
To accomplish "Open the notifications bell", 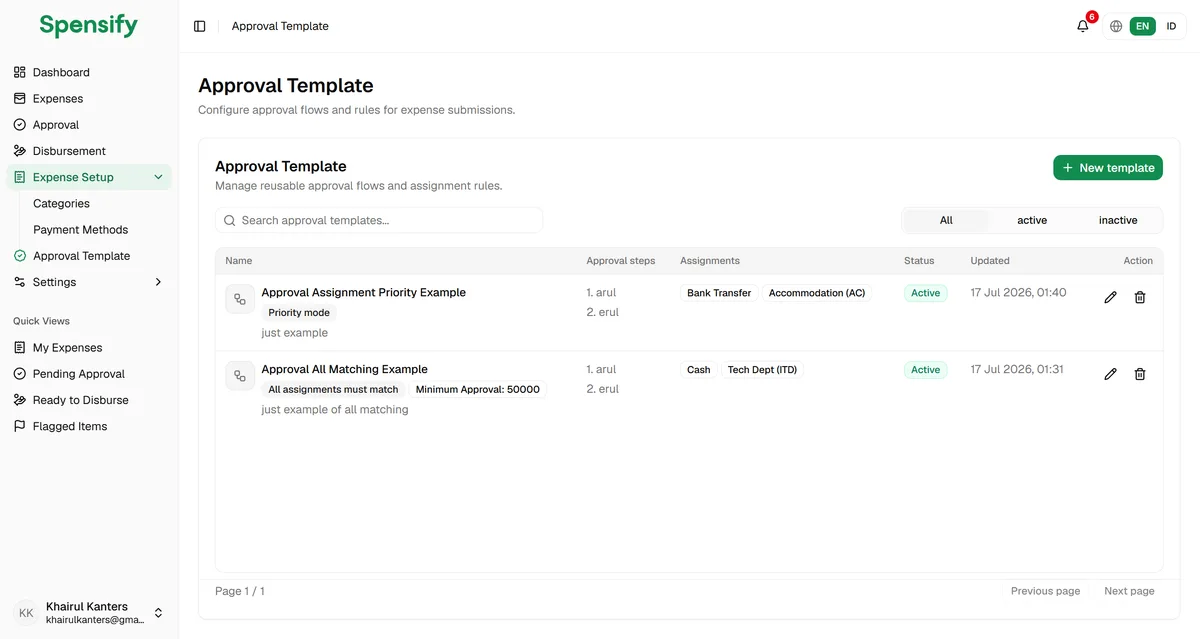I will [x=1083, y=26].
